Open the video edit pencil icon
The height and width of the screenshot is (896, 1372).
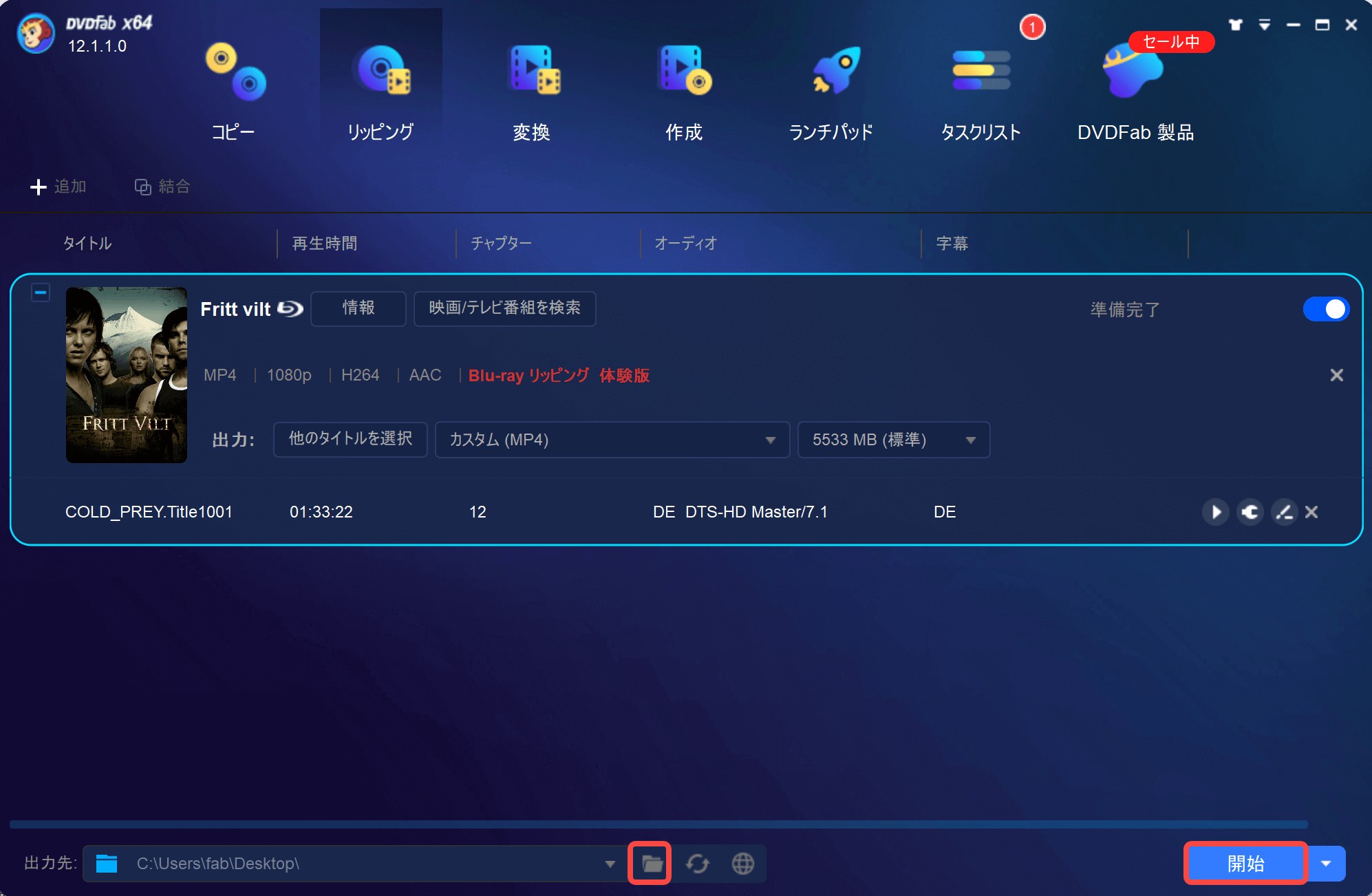pos(1284,512)
